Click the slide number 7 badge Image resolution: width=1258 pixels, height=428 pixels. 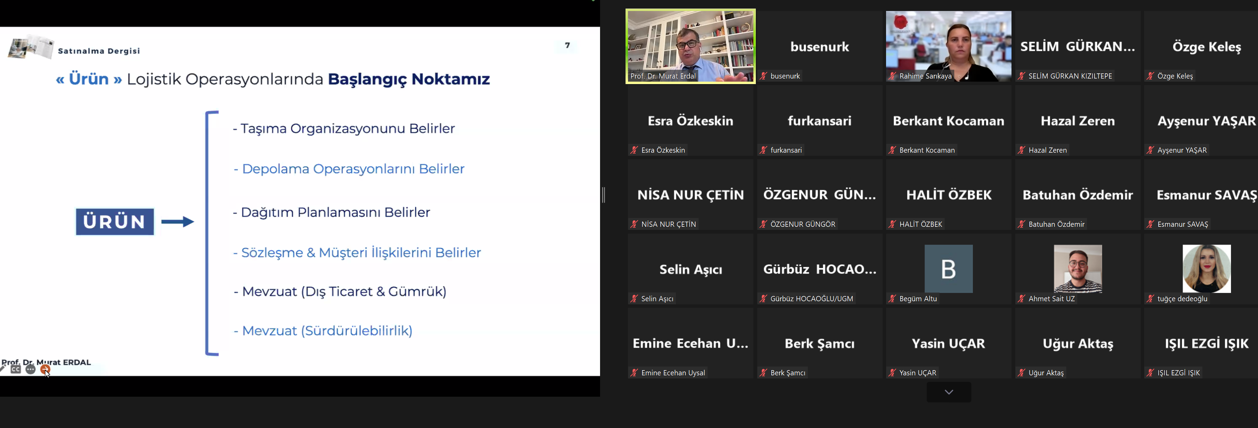click(x=567, y=45)
